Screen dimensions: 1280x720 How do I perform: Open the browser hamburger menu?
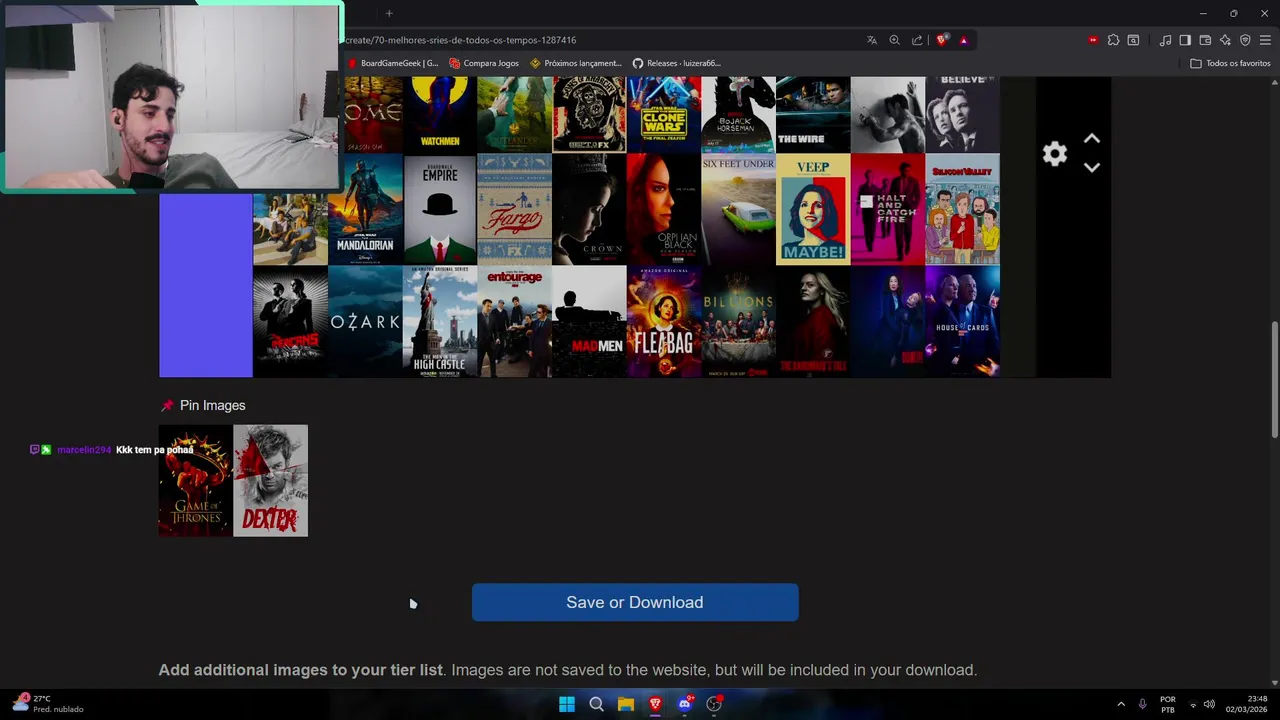(x=1265, y=40)
